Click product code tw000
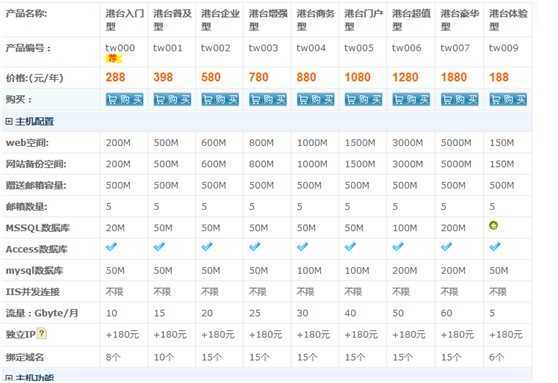Image resolution: width=558 pixels, height=383 pixels. 120,48
